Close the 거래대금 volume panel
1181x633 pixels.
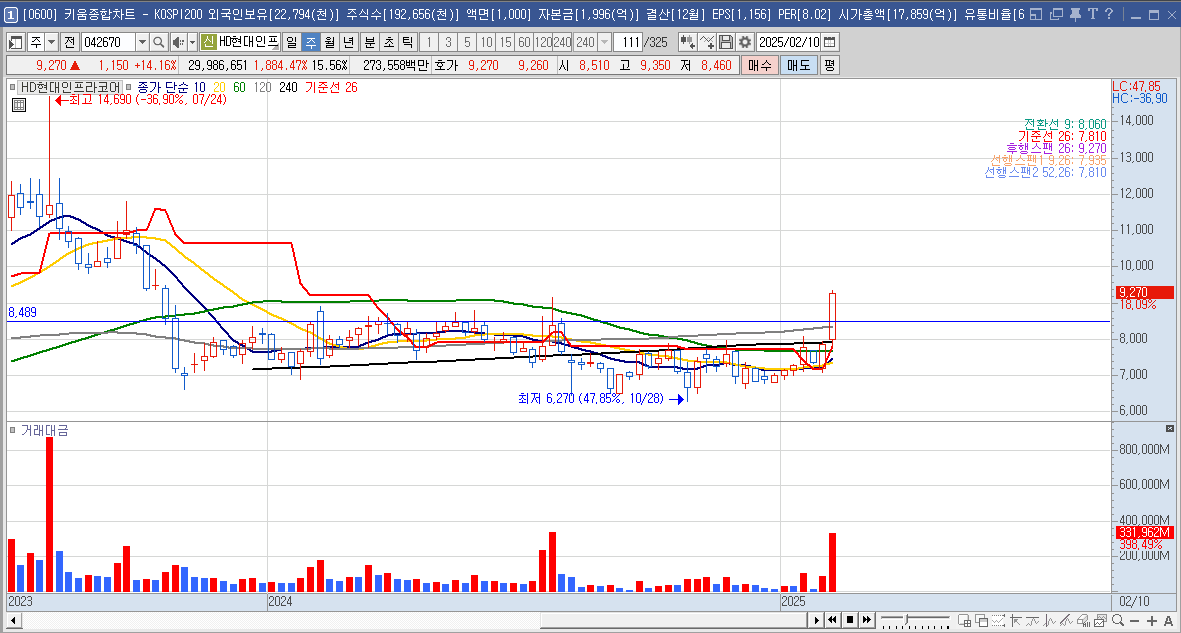(1170, 429)
